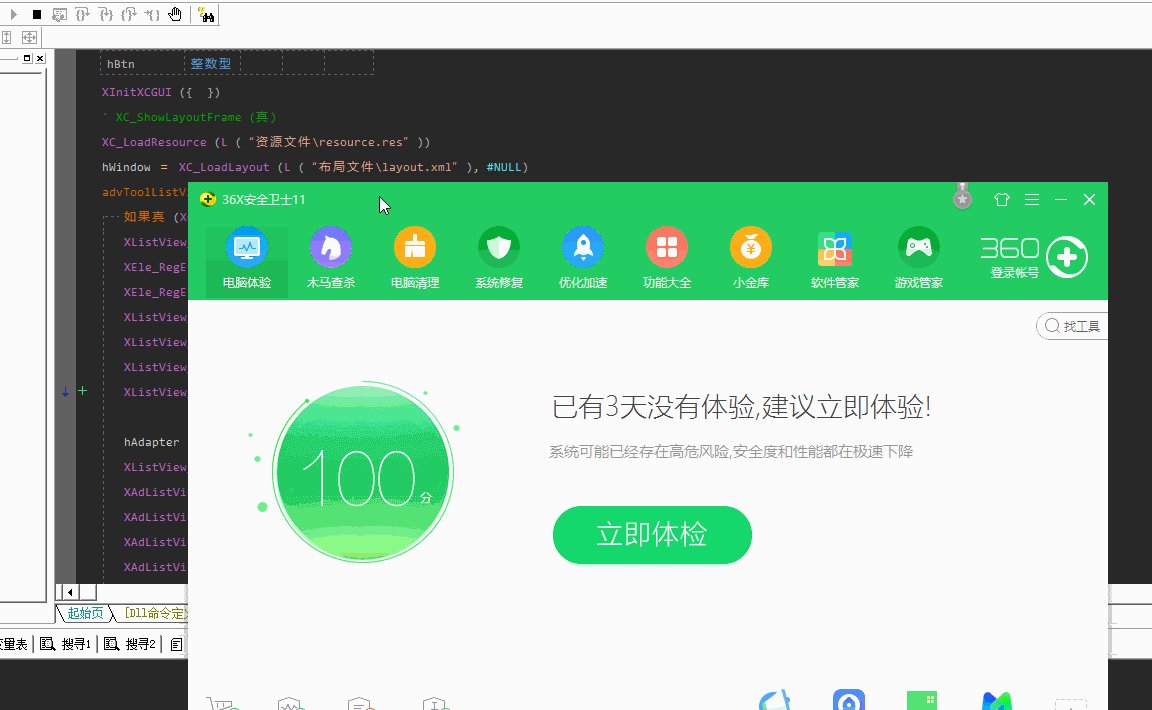
Task: Click the skin-change shirt icon
Action: 1002,200
